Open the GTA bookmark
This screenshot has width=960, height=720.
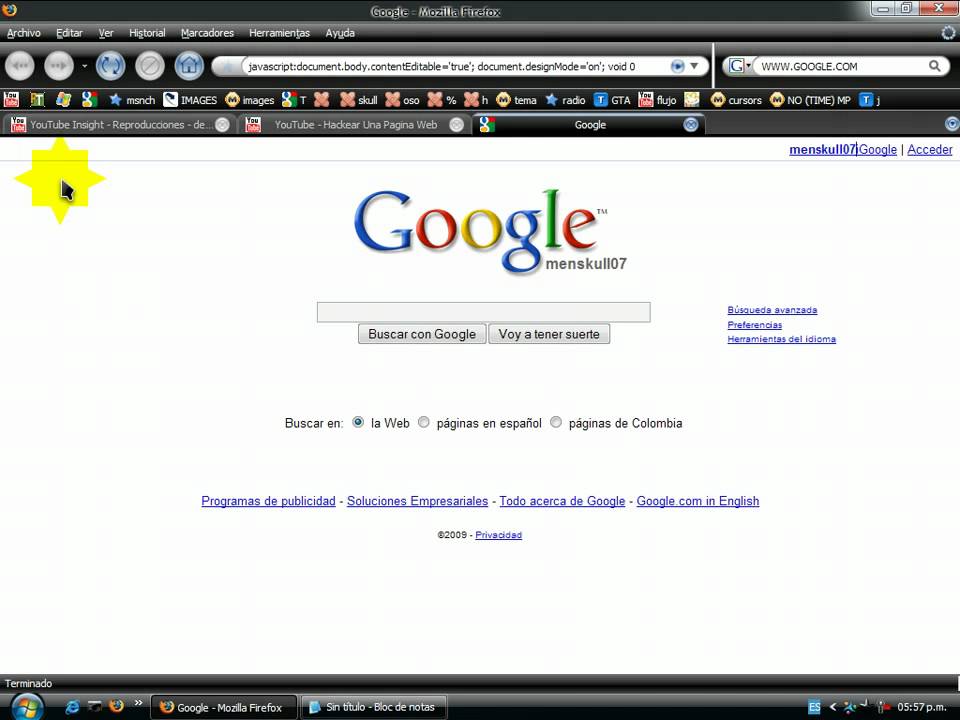pos(612,100)
